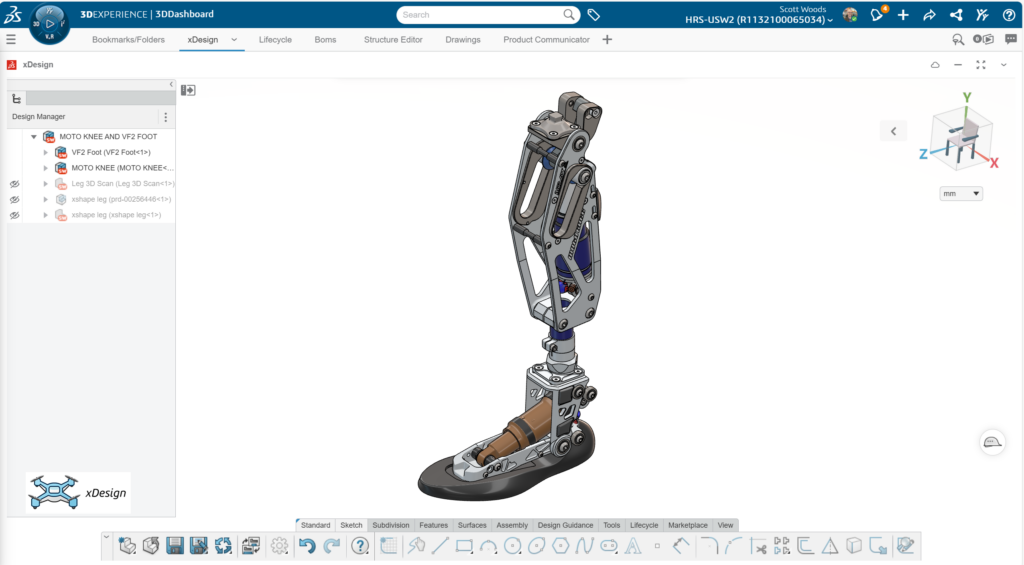Switch to Bookmarks/Folders tab
The height and width of the screenshot is (565, 1024).
[129, 40]
